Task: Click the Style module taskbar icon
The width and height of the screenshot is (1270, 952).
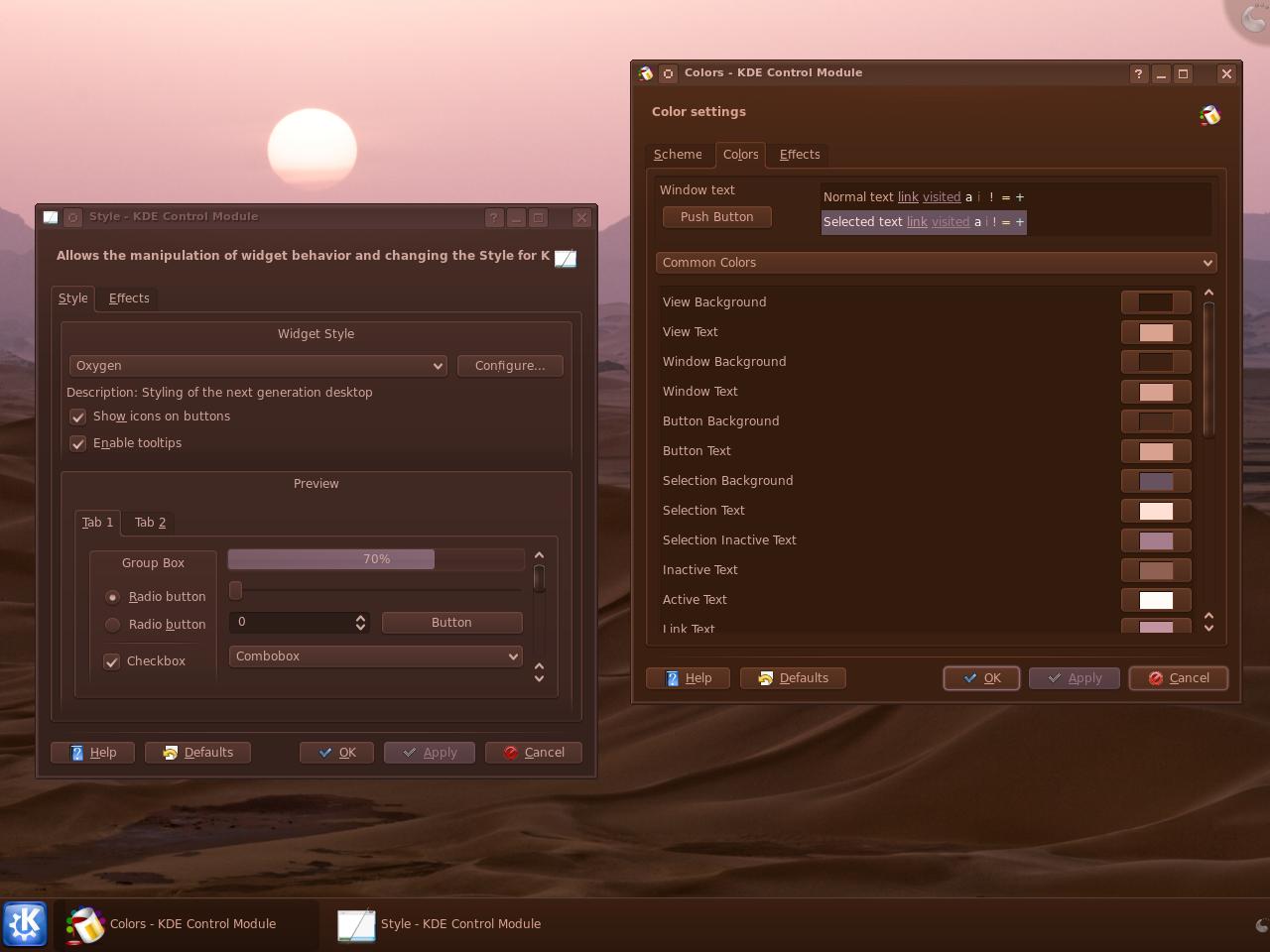Action: [x=356, y=924]
